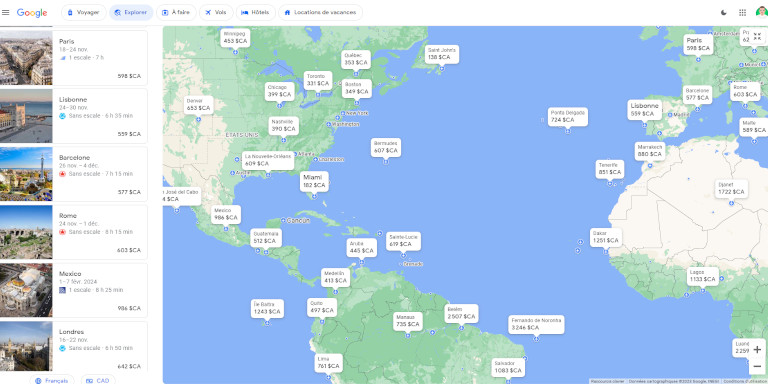Select Lisbonne 559 $CA map label
Viewport: 768px width, 386px height.
(645, 110)
